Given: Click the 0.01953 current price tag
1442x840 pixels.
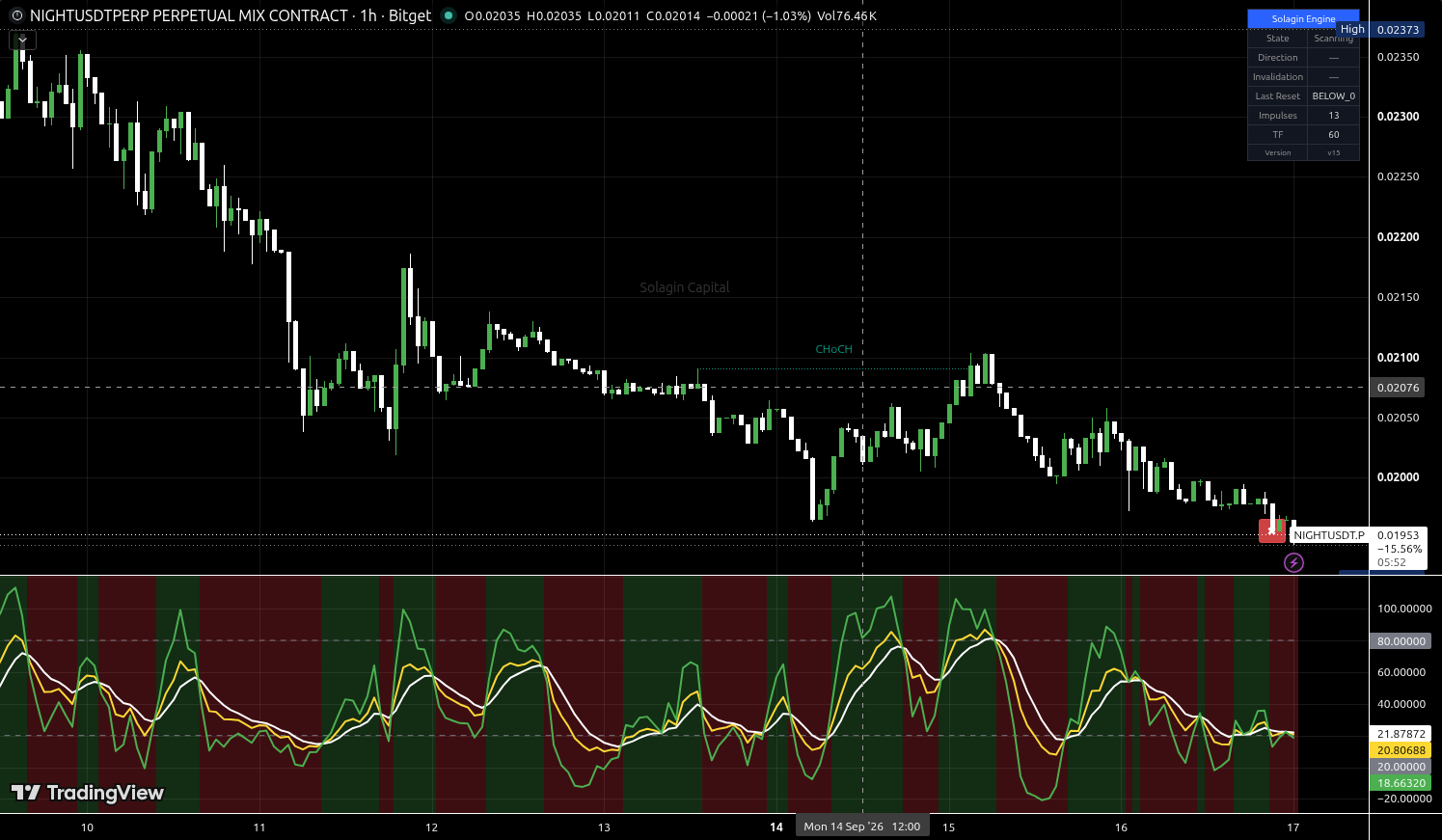Looking at the screenshot, I should click(x=1398, y=535).
